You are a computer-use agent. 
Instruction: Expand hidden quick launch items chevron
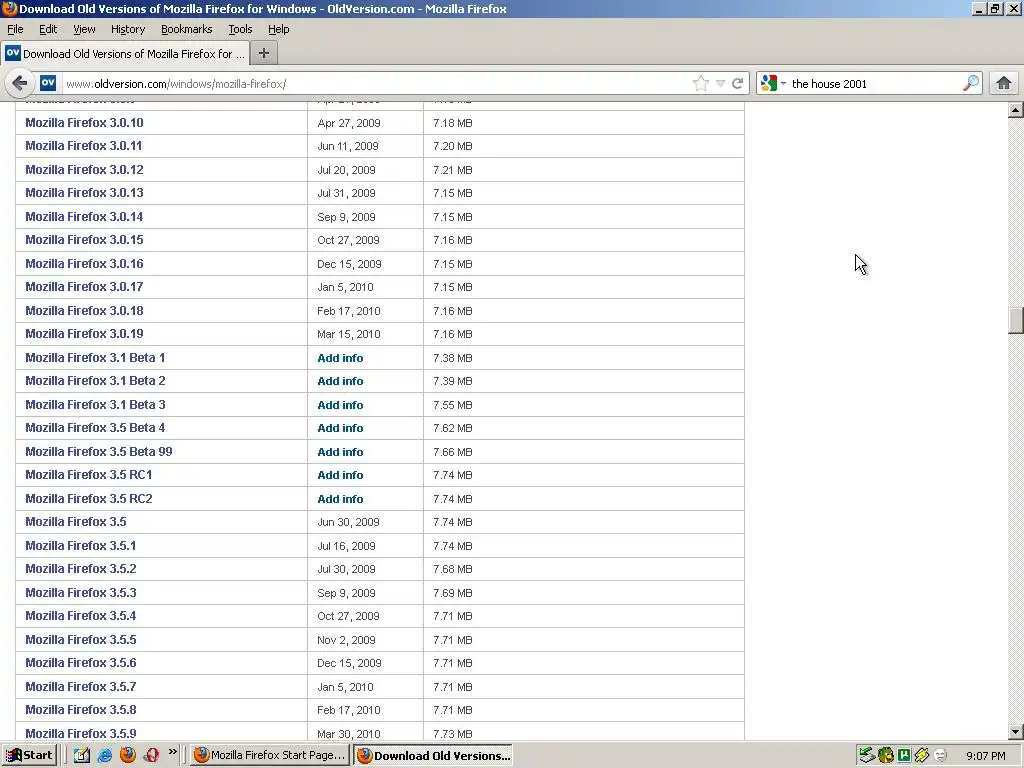point(172,752)
